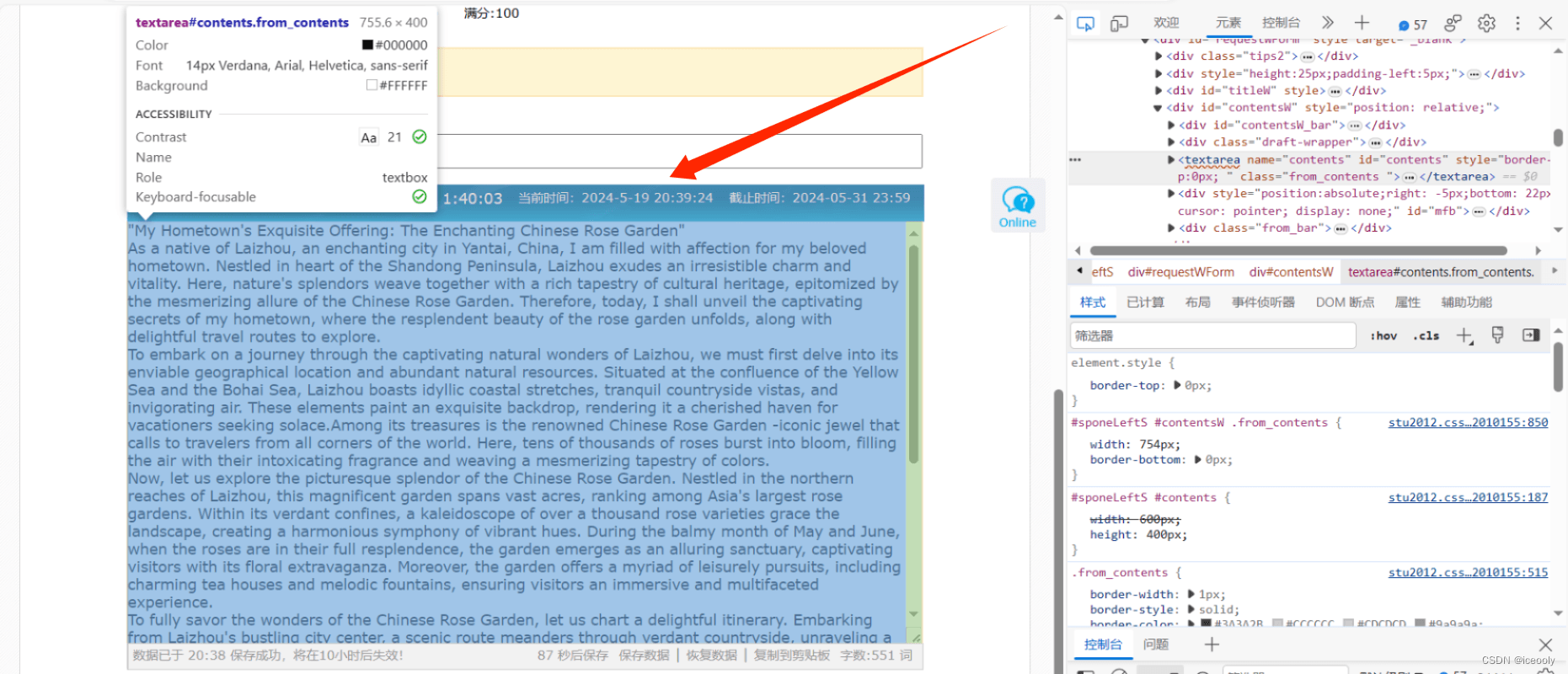Expand the div class tips2 tree node

(x=1159, y=56)
